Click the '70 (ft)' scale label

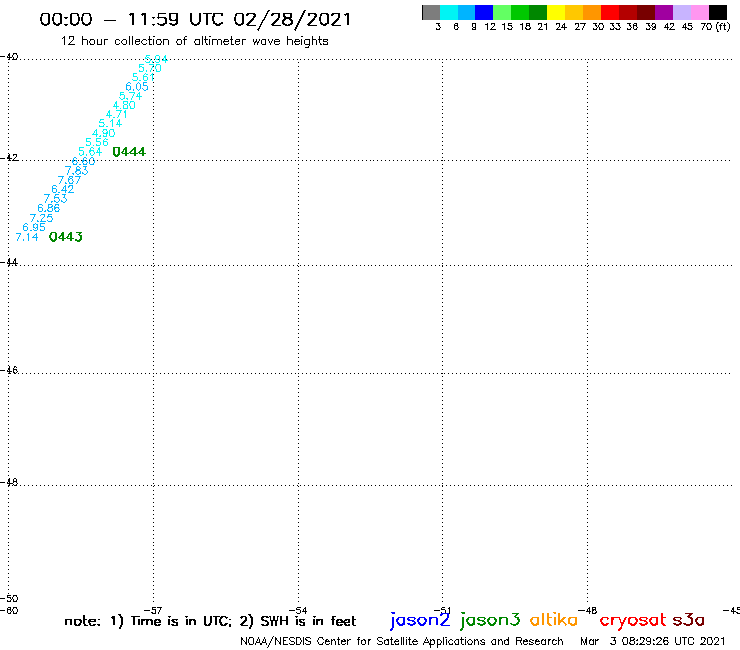coord(715,26)
